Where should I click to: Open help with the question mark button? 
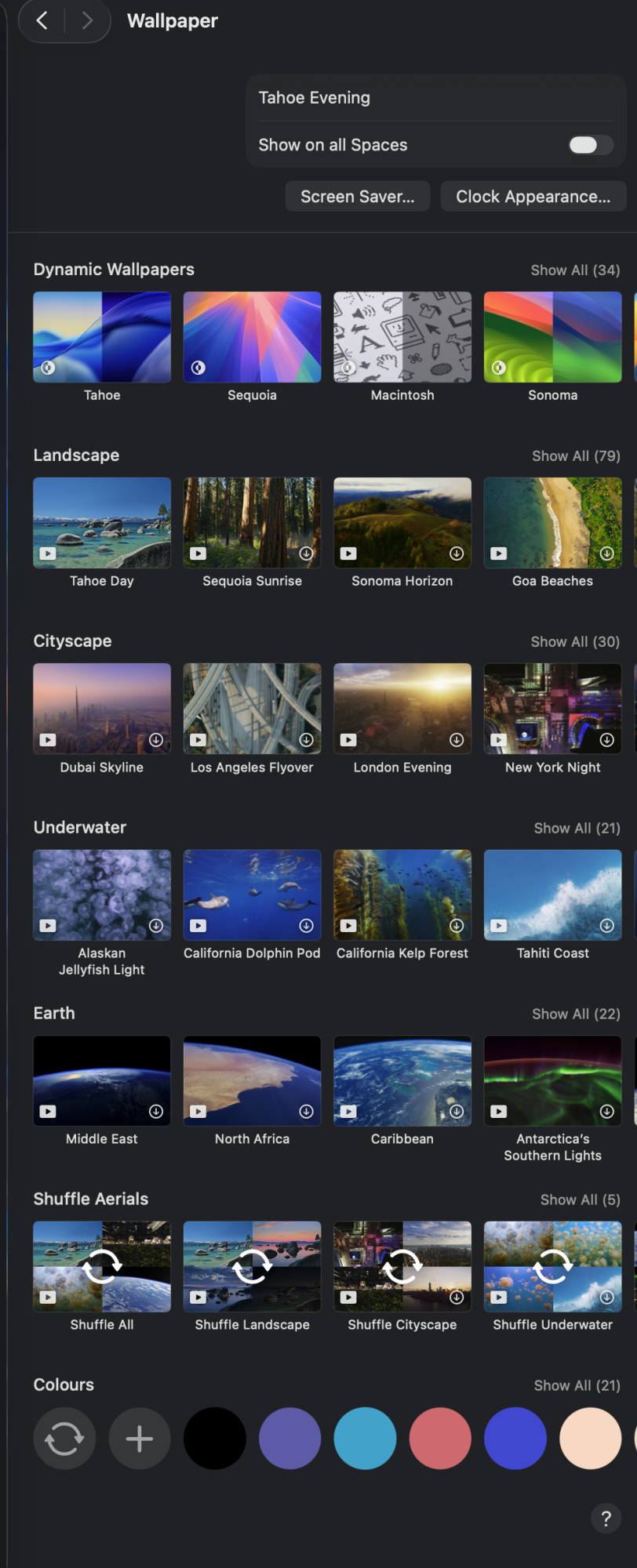point(606,1519)
